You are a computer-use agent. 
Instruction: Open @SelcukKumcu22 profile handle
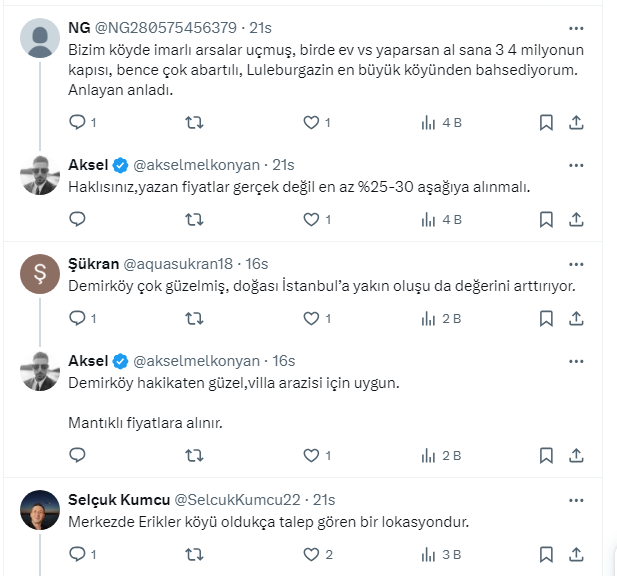[x=239, y=499]
